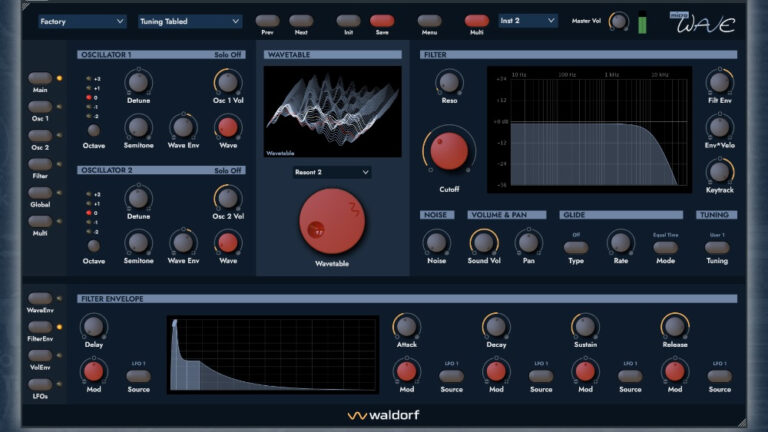Screen dimensions: 768x432
Task: Click the Osc 1 Vol knob
Action: pyautogui.click(x=228, y=82)
